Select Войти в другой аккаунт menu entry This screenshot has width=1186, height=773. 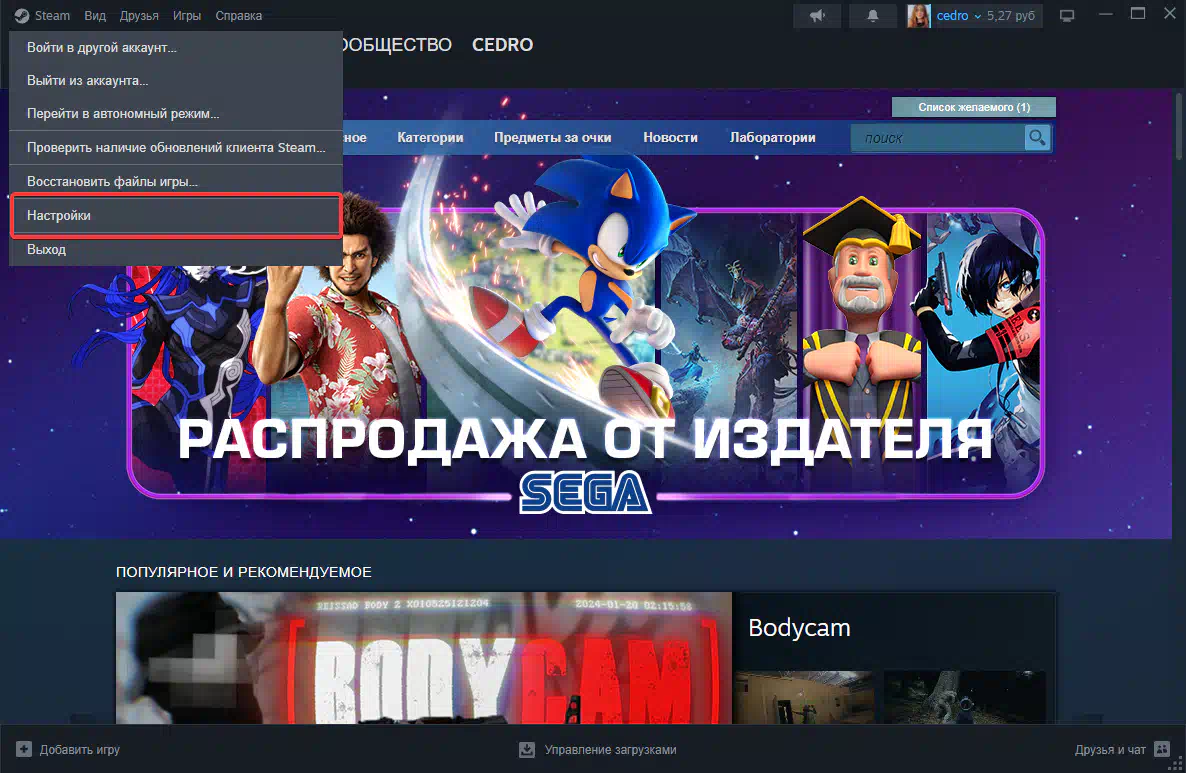pos(175,48)
